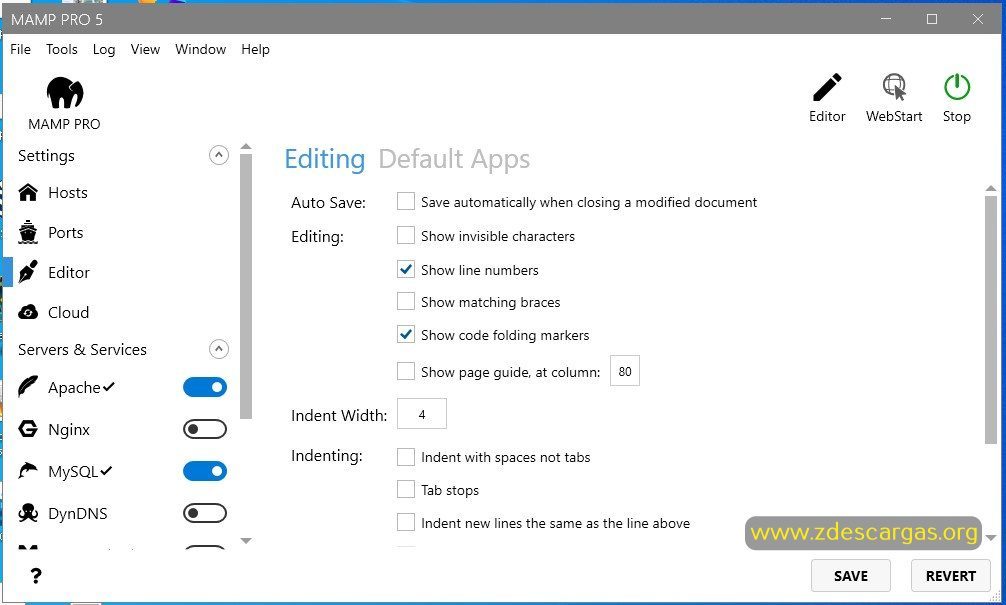The width and height of the screenshot is (1006, 605).
Task: Select Ports label in sidebar
Action: (x=65, y=232)
